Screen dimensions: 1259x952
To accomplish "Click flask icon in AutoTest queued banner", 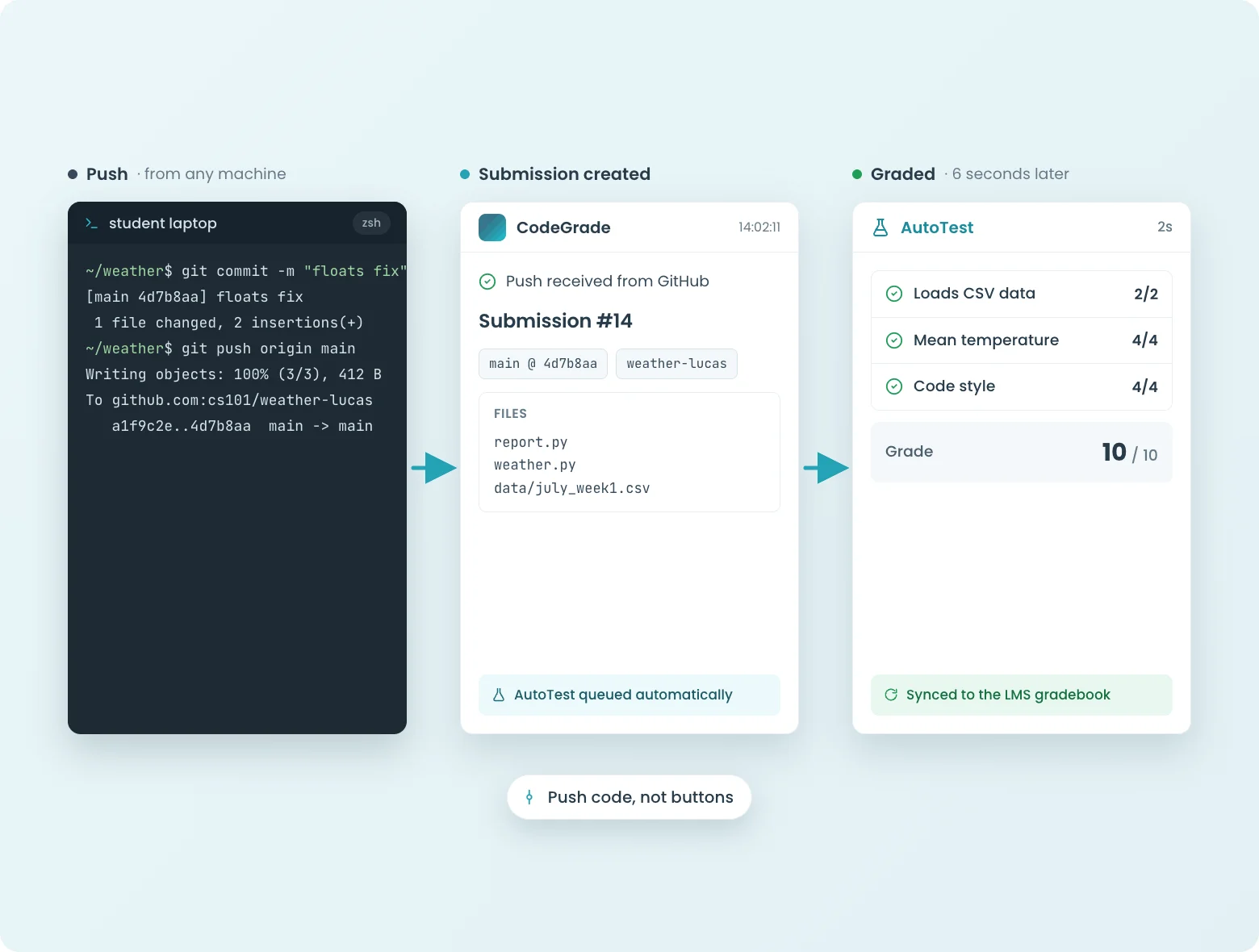I will (499, 695).
